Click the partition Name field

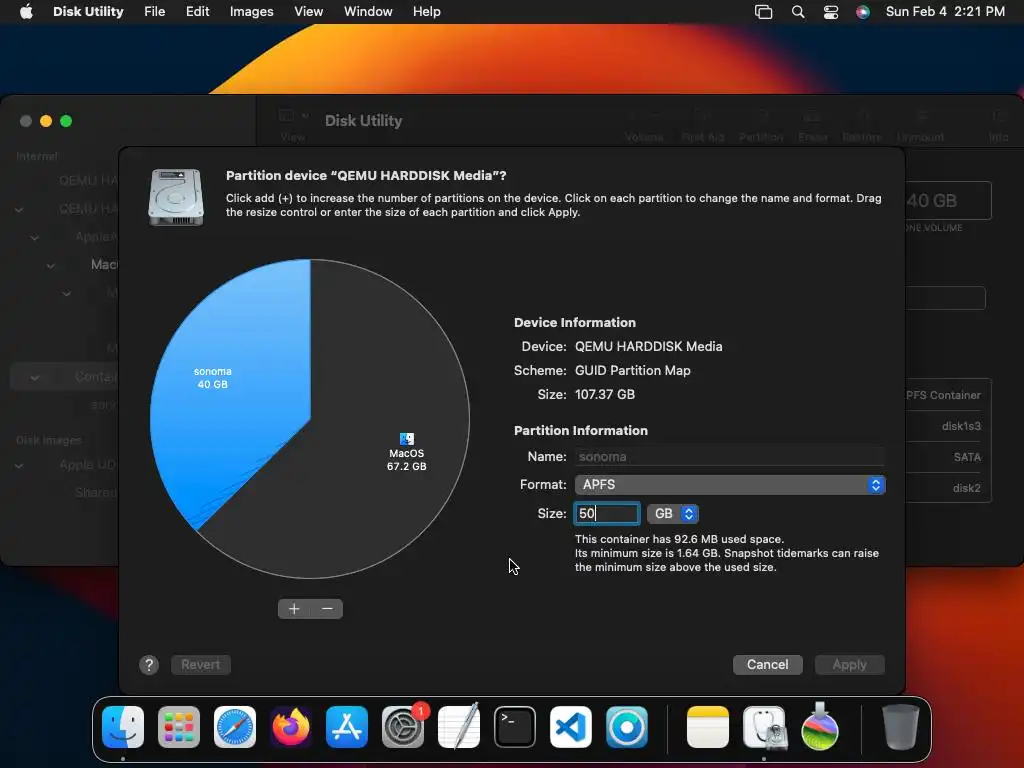(729, 456)
